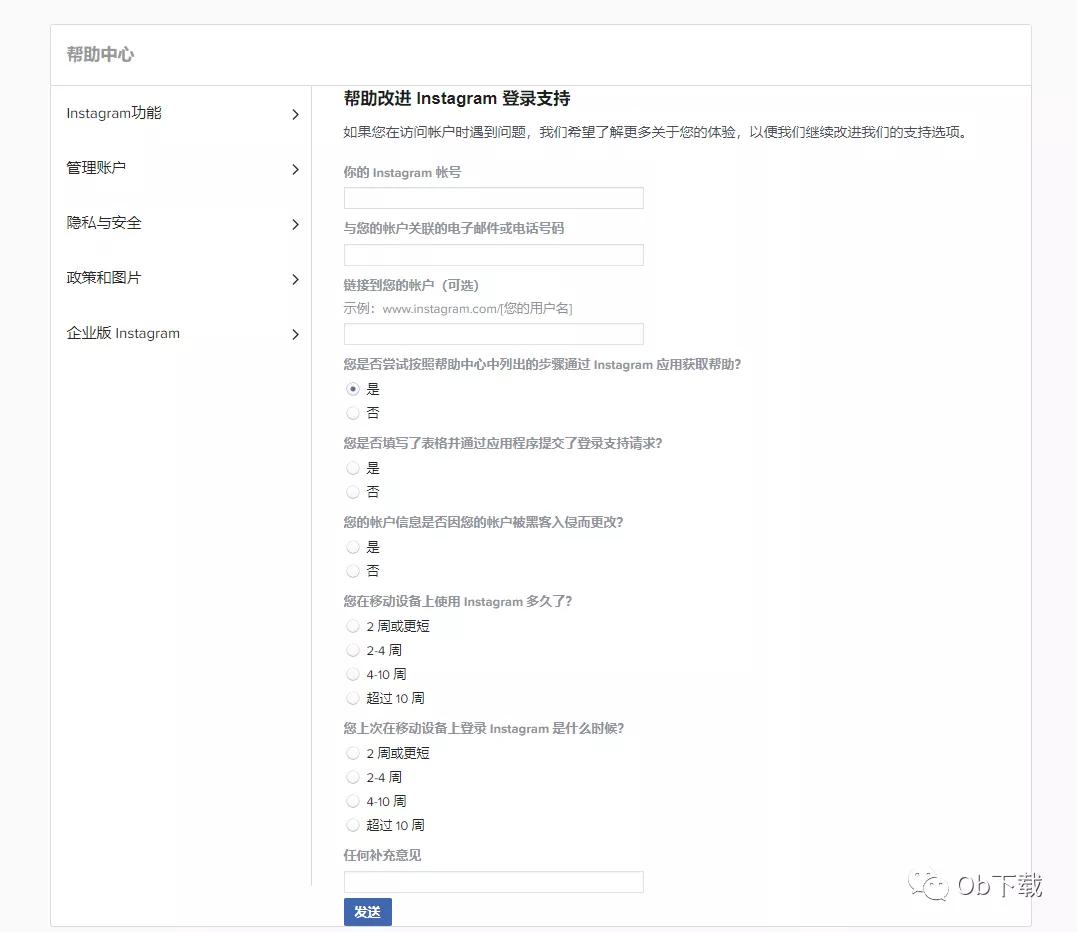Expand the 企业版 Instagram chevron
The image size is (1077, 932).
point(295,334)
